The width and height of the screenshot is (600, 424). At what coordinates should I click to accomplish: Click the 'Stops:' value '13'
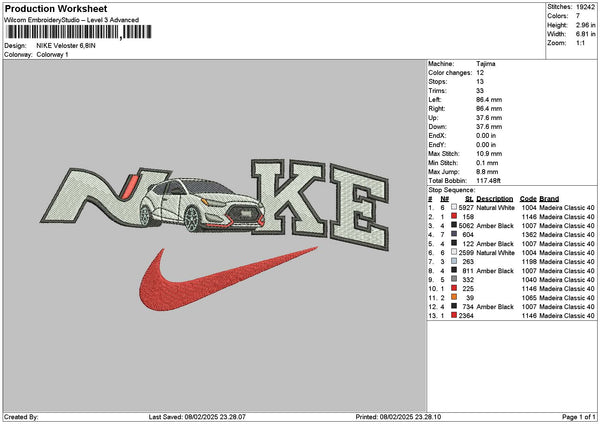click(x=480, y=82)
